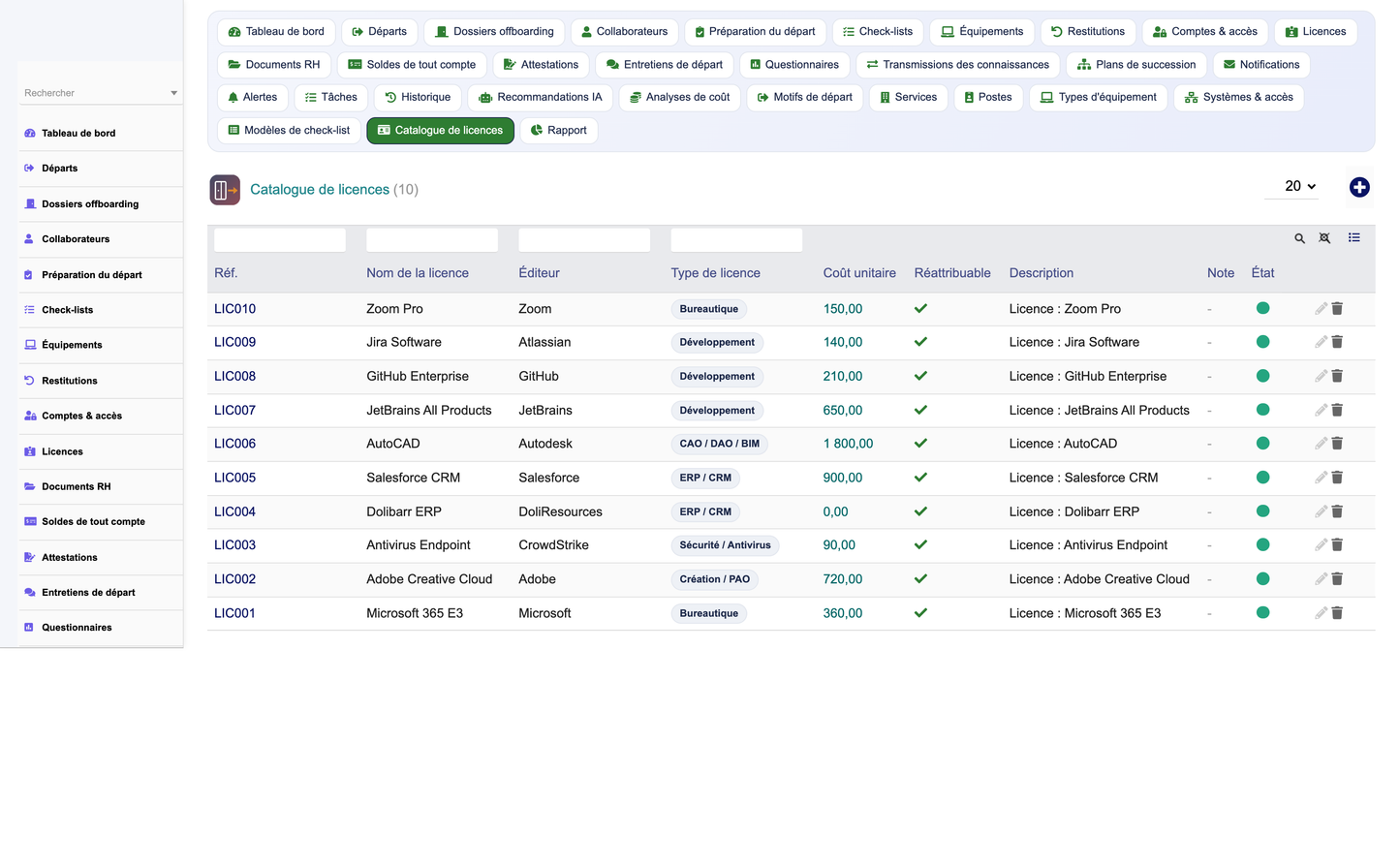Open the LIC007 reference link

tap(235, 411)
